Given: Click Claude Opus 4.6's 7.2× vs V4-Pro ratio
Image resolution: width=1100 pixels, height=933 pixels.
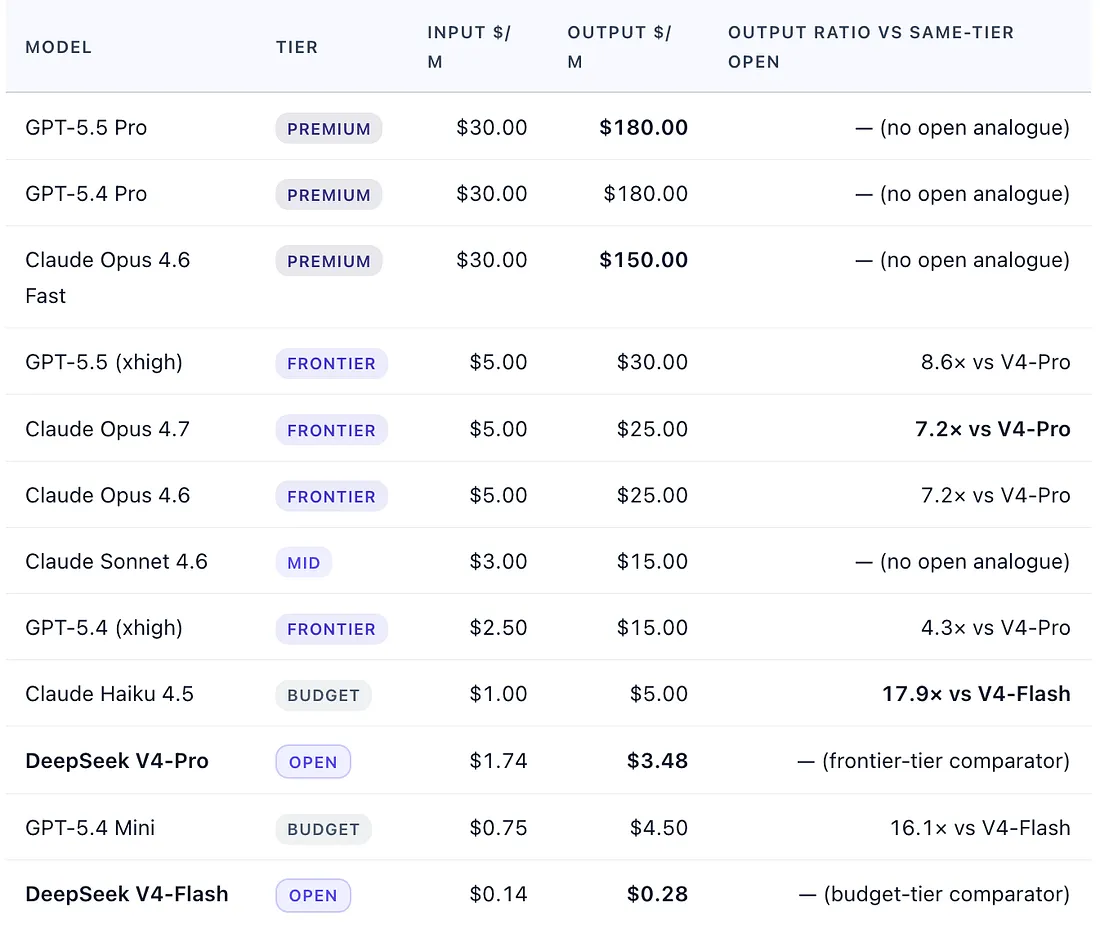Looking at the screenshot, I should pos(995,495).
